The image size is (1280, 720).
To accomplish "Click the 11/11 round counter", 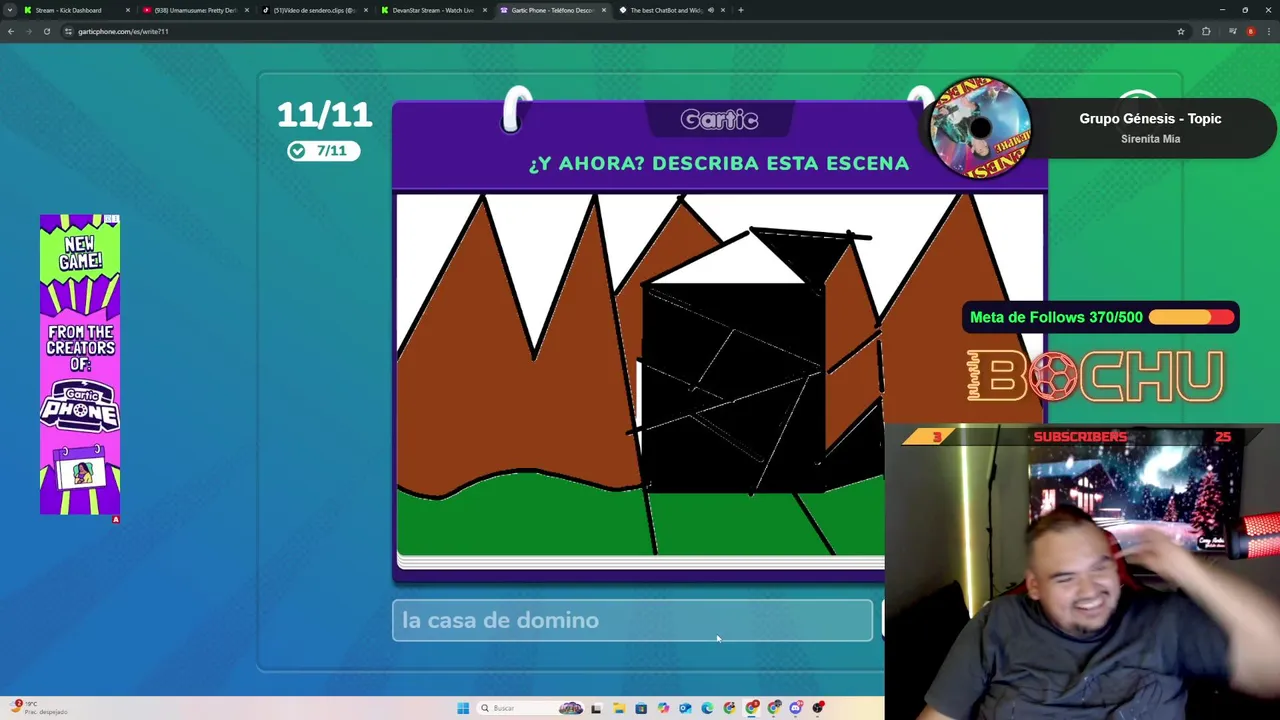I will tap(324, 115).
